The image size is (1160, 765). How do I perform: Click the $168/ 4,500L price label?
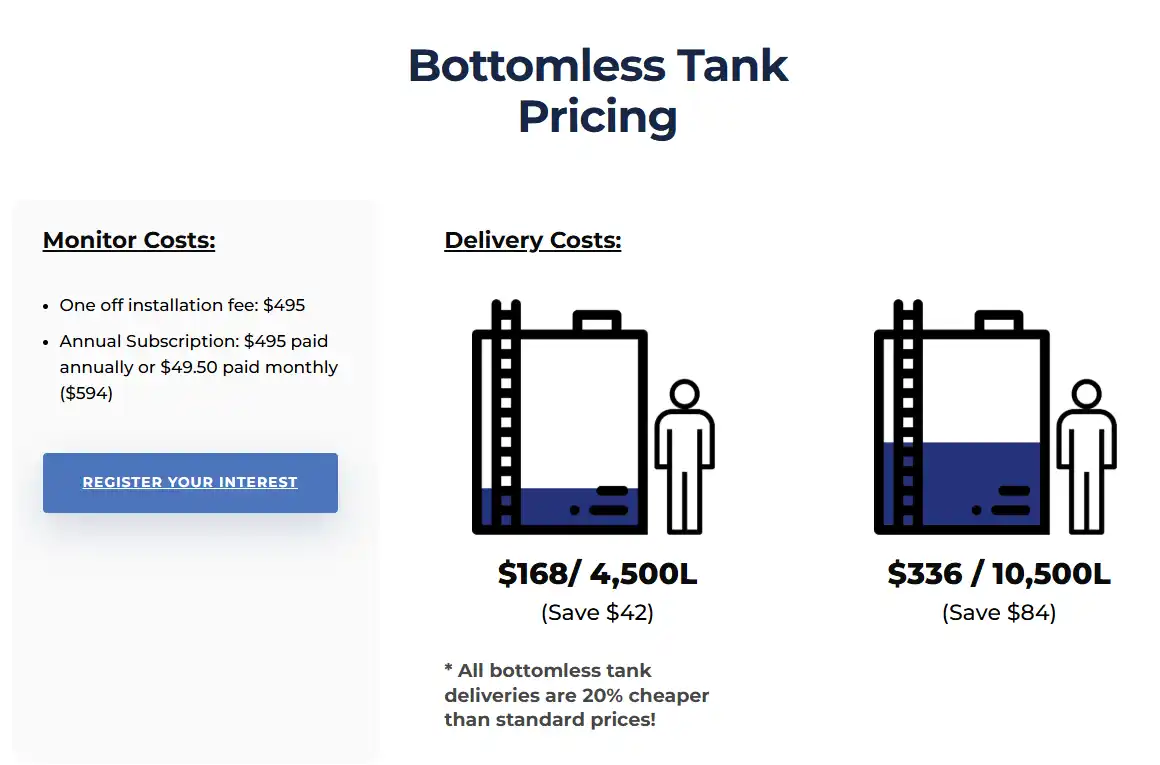(x=598, y=574)
